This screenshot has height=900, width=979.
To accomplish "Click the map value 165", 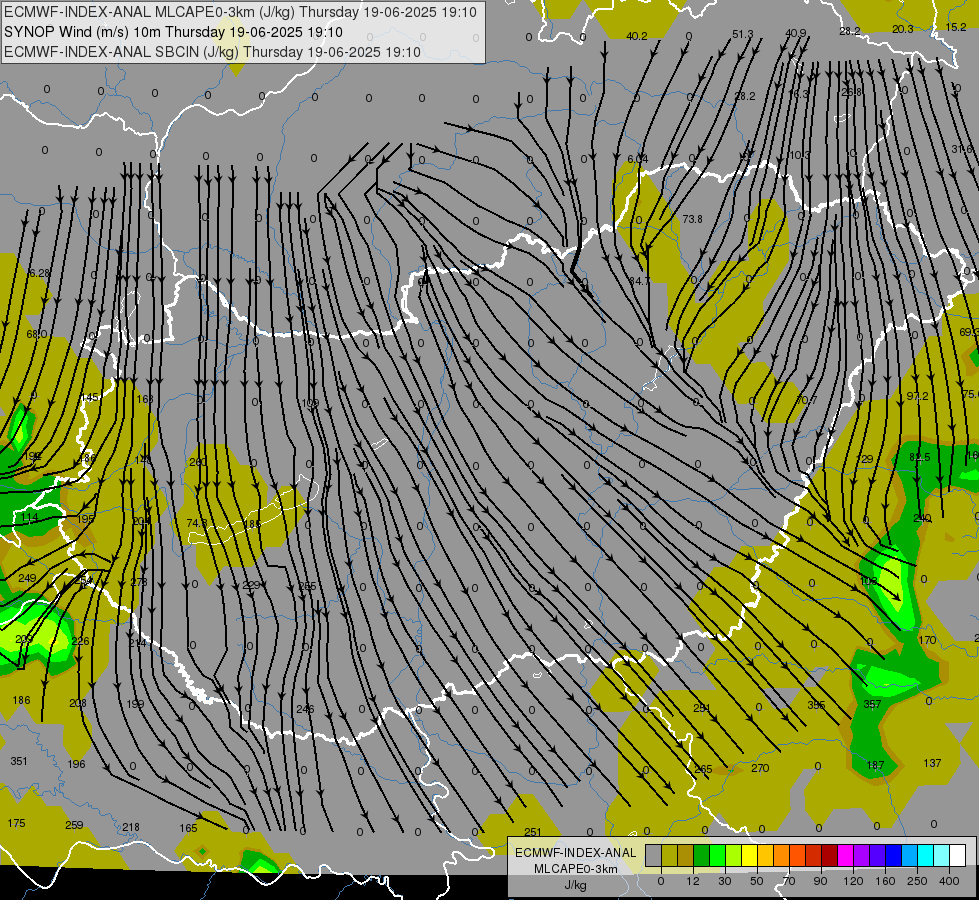I will (189, 828).
